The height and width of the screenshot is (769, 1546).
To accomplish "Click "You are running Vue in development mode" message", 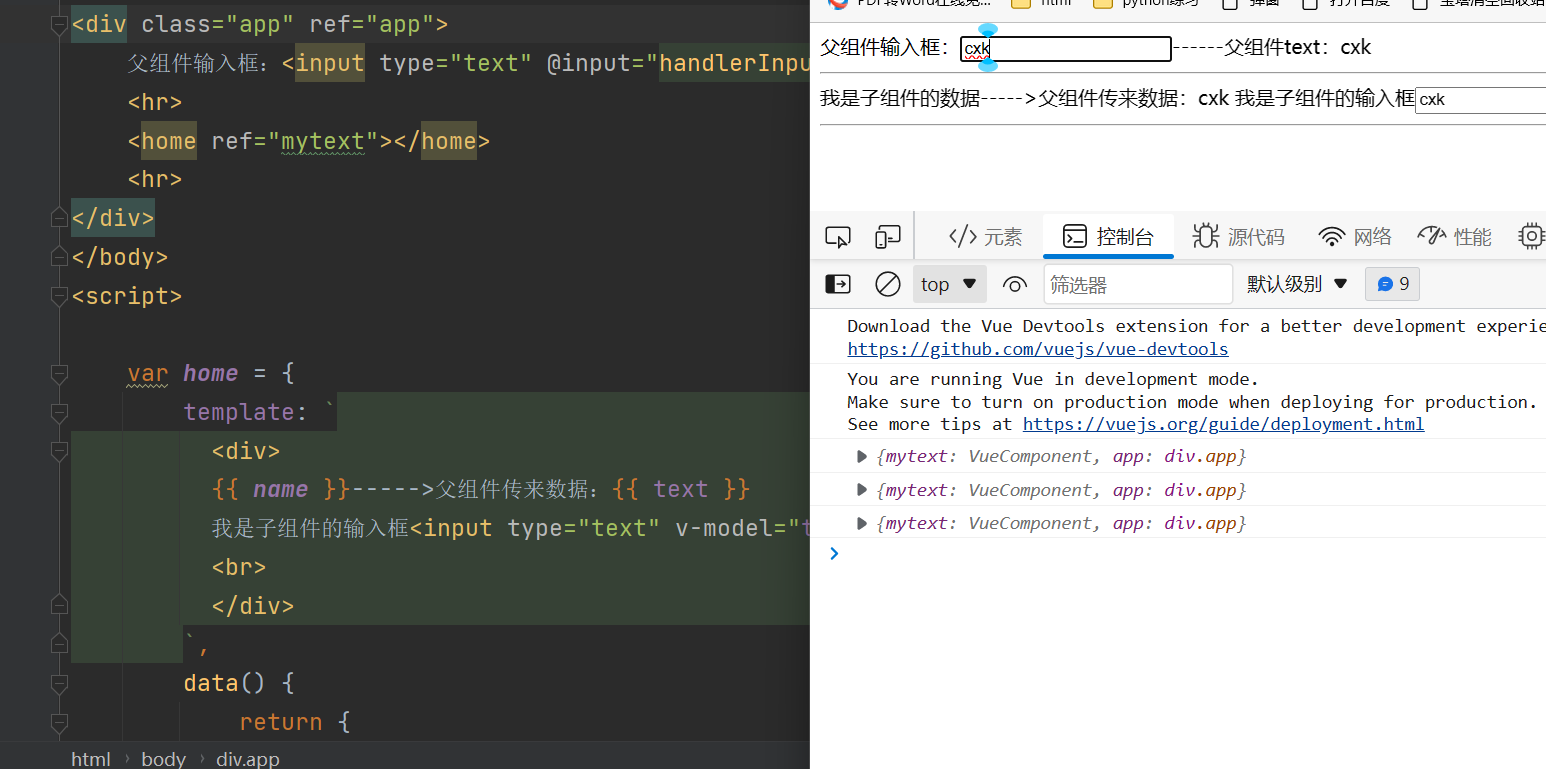I will [1053, 379].
